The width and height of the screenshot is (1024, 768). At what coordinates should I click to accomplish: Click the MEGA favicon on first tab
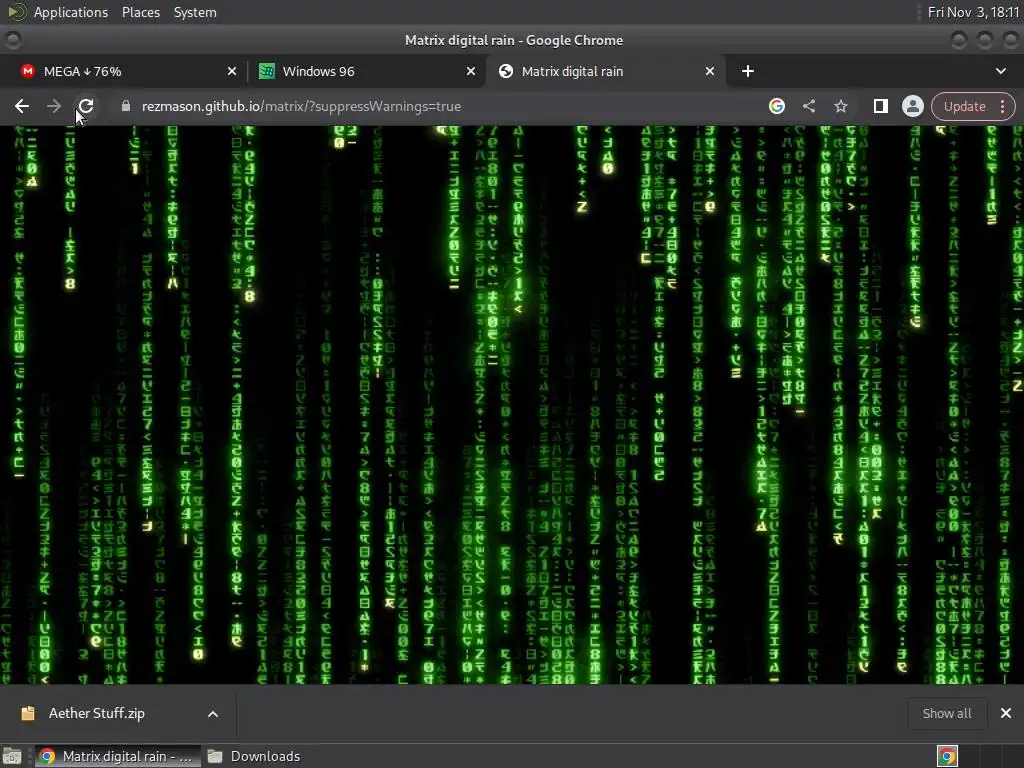[27, 71]
